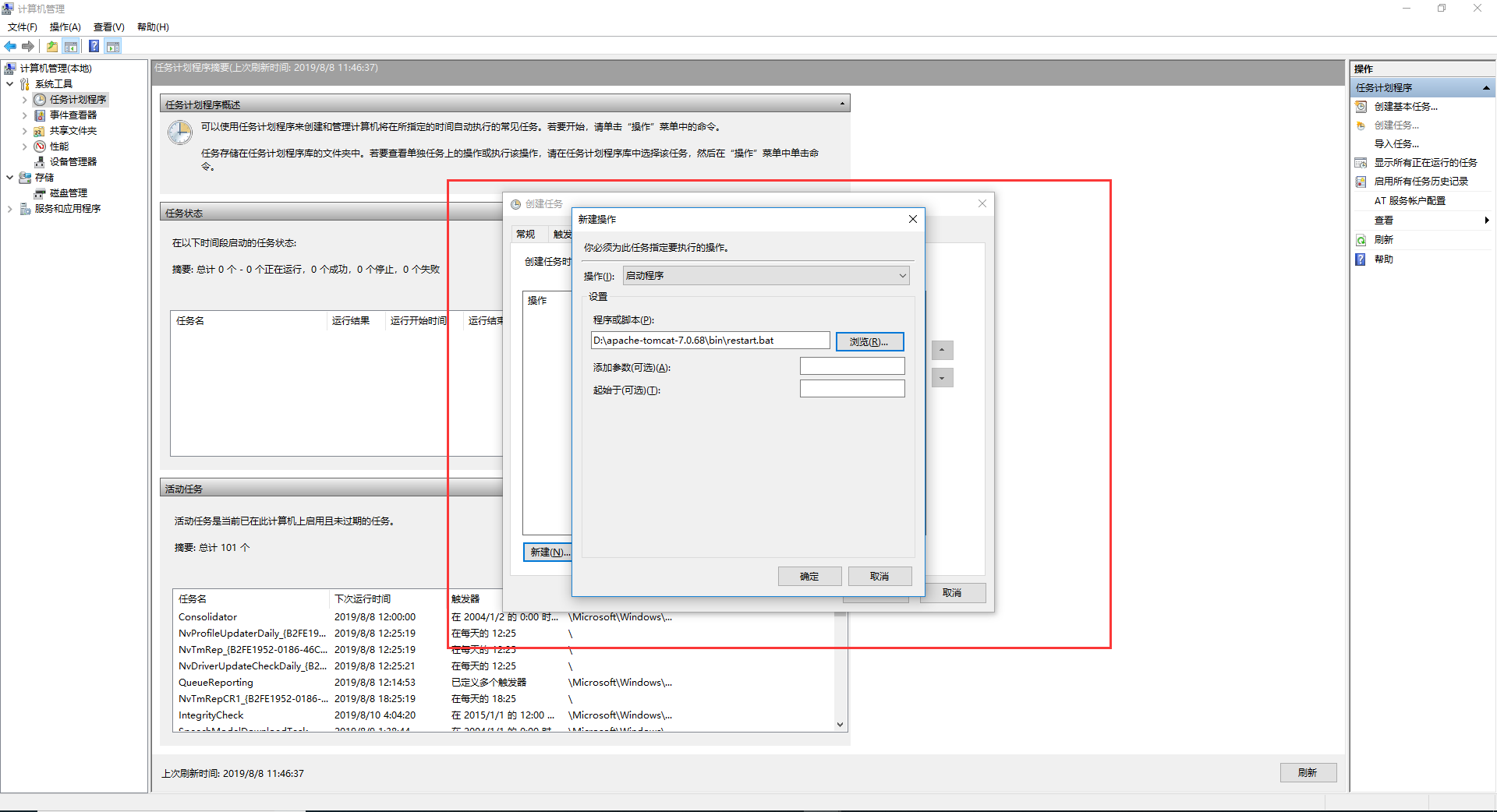Collapse the 任务计划程序概述 section
The image size is (1497, 812).
(x=842, y=104)
